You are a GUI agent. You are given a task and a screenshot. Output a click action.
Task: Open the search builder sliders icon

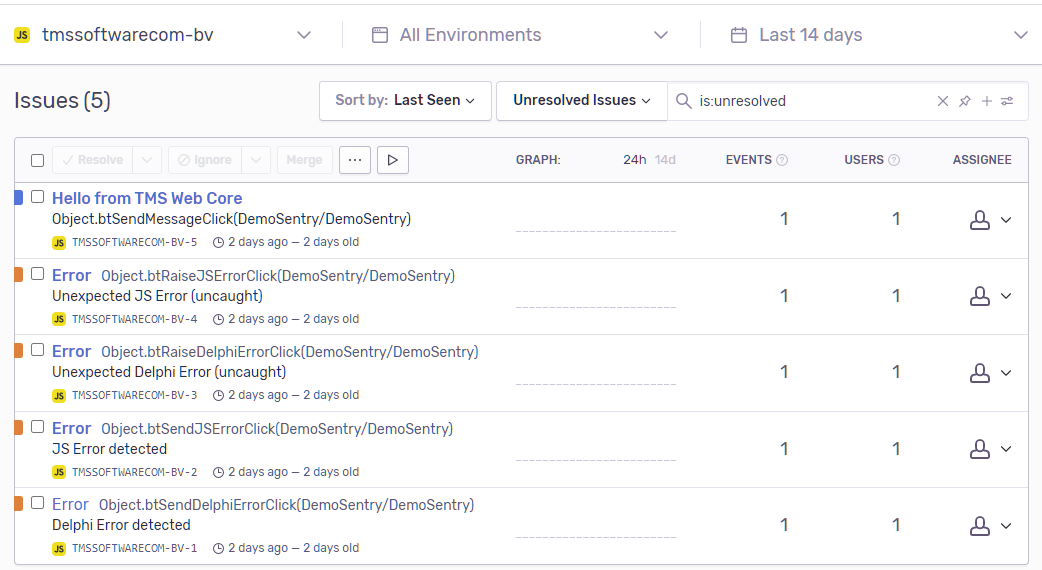pos(1007,101)
